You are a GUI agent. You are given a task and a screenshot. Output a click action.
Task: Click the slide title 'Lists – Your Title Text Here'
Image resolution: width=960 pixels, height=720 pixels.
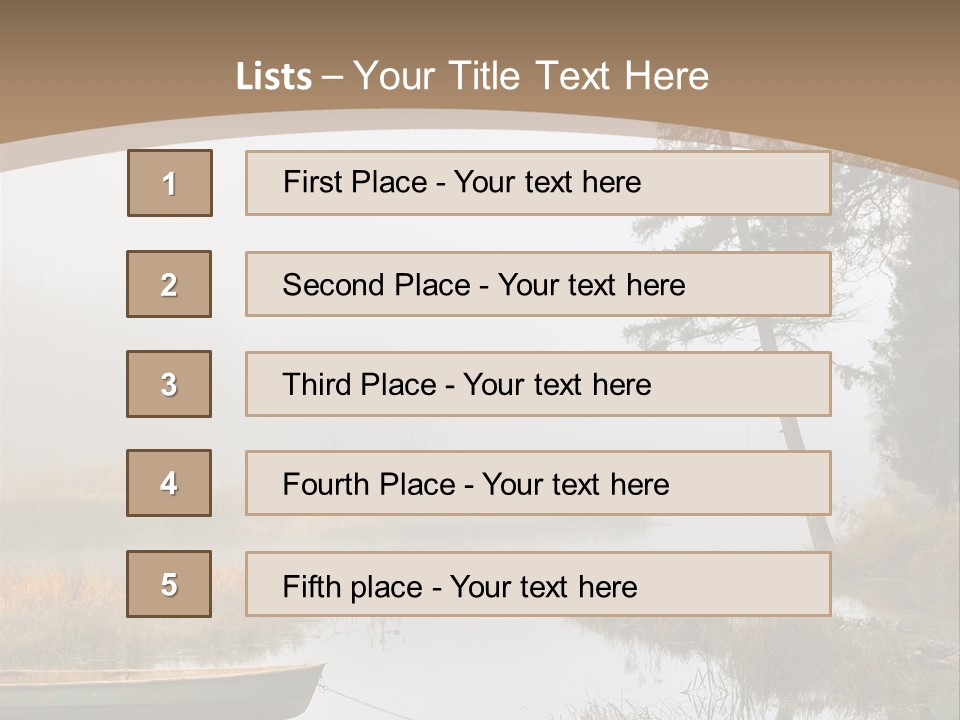[x=472, y=76]
